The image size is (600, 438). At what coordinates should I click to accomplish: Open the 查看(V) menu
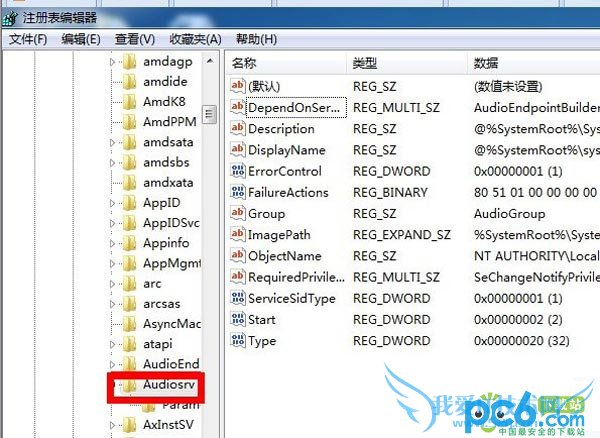[x=135, y=39]
